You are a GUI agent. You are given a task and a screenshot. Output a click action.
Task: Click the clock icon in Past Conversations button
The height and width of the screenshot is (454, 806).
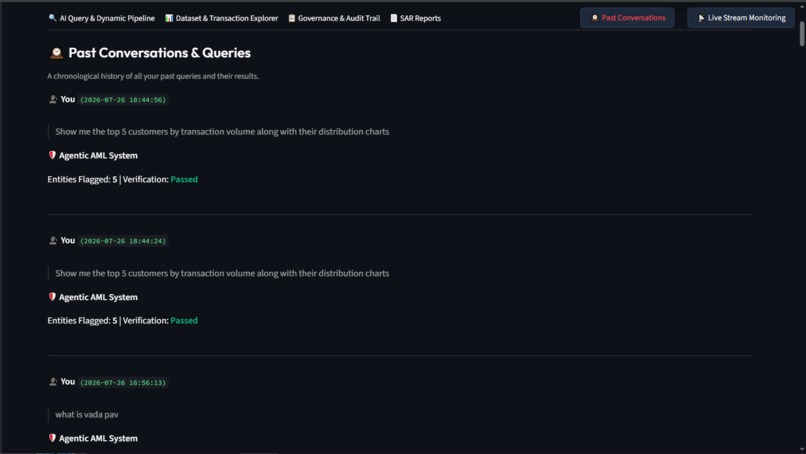point(595,18)
